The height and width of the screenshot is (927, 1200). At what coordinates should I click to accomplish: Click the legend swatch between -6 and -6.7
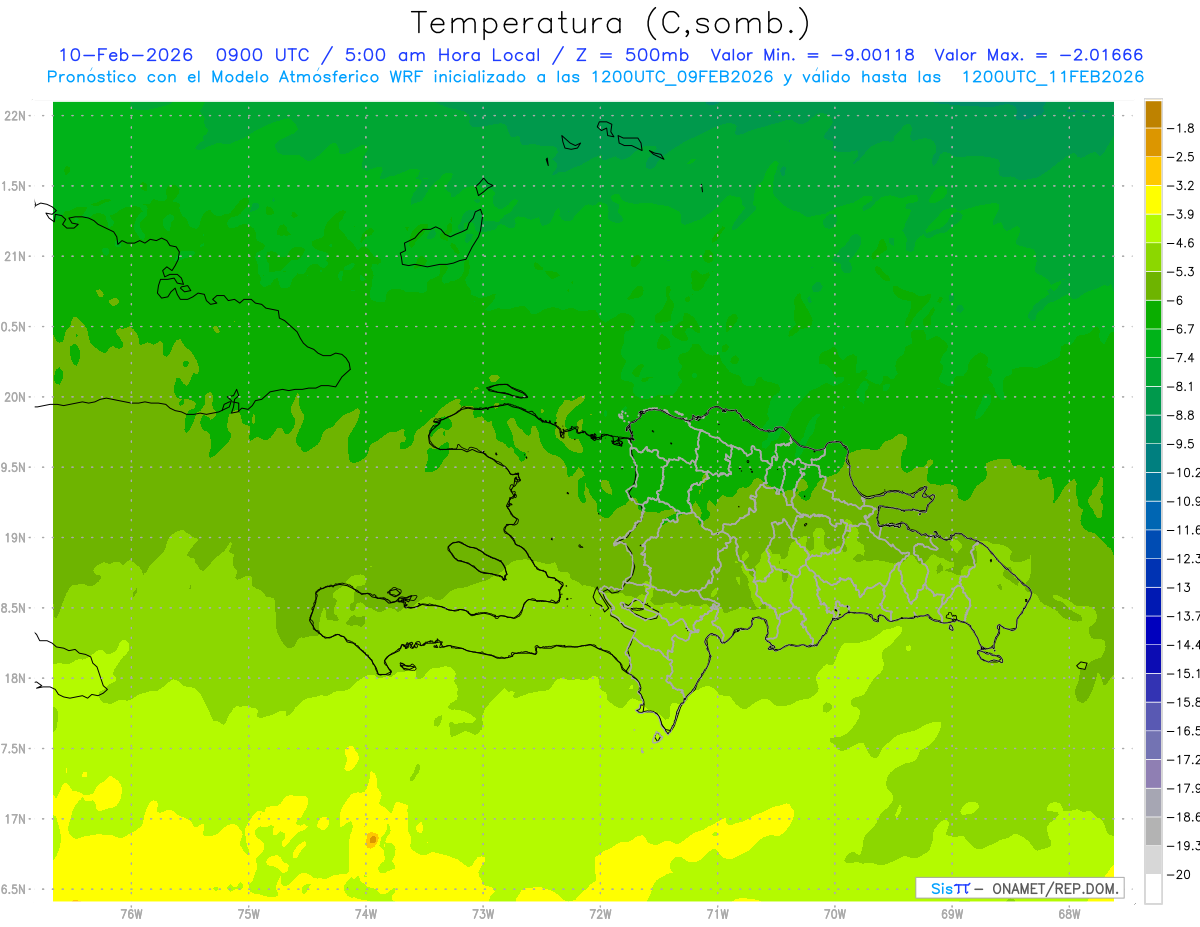(1153, 315)
